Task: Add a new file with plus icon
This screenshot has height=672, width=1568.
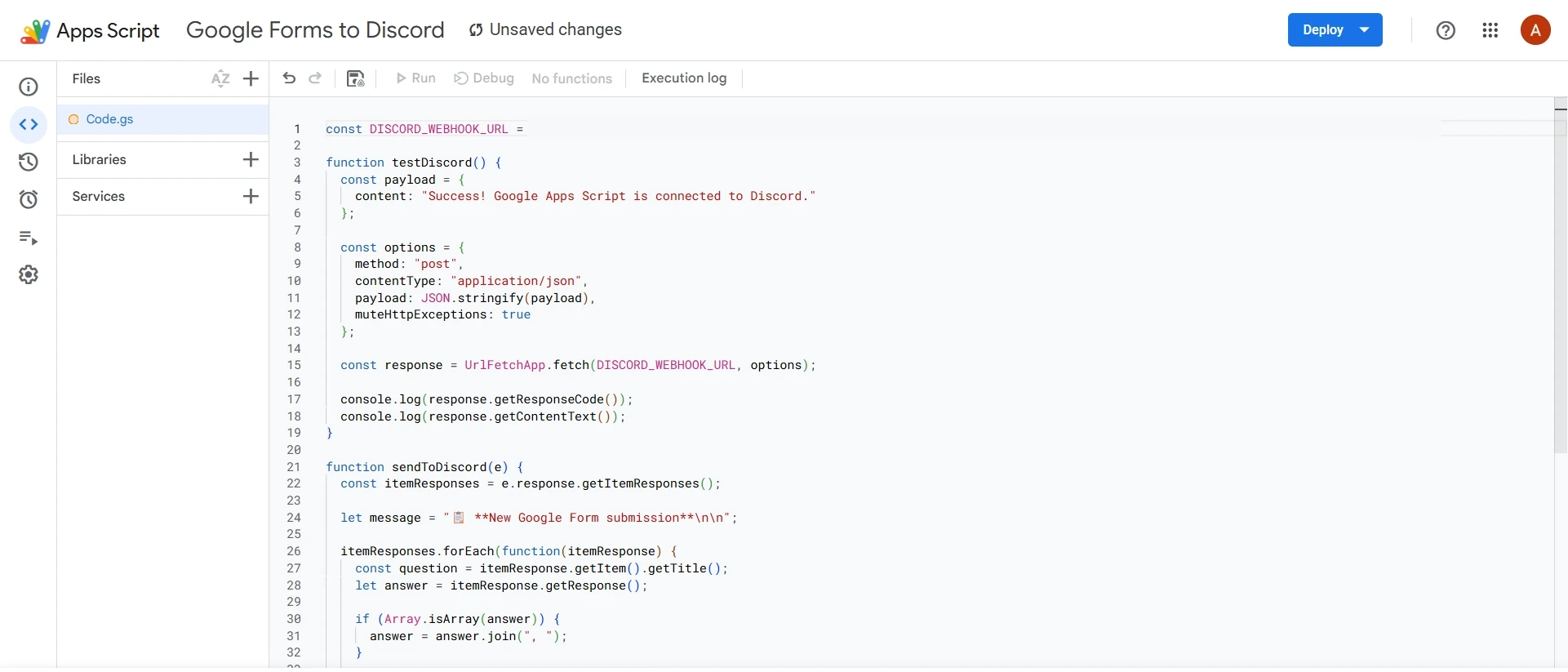Action: [251, 78]
